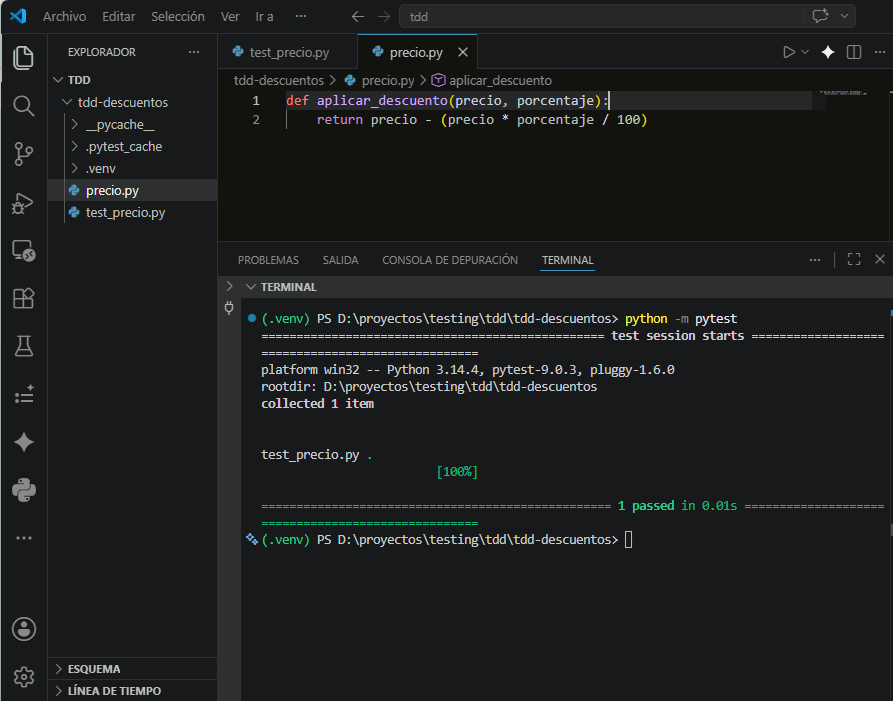The image size is (893, 701).
Task: Open the Ir a menu
Action: coord(264,17)
